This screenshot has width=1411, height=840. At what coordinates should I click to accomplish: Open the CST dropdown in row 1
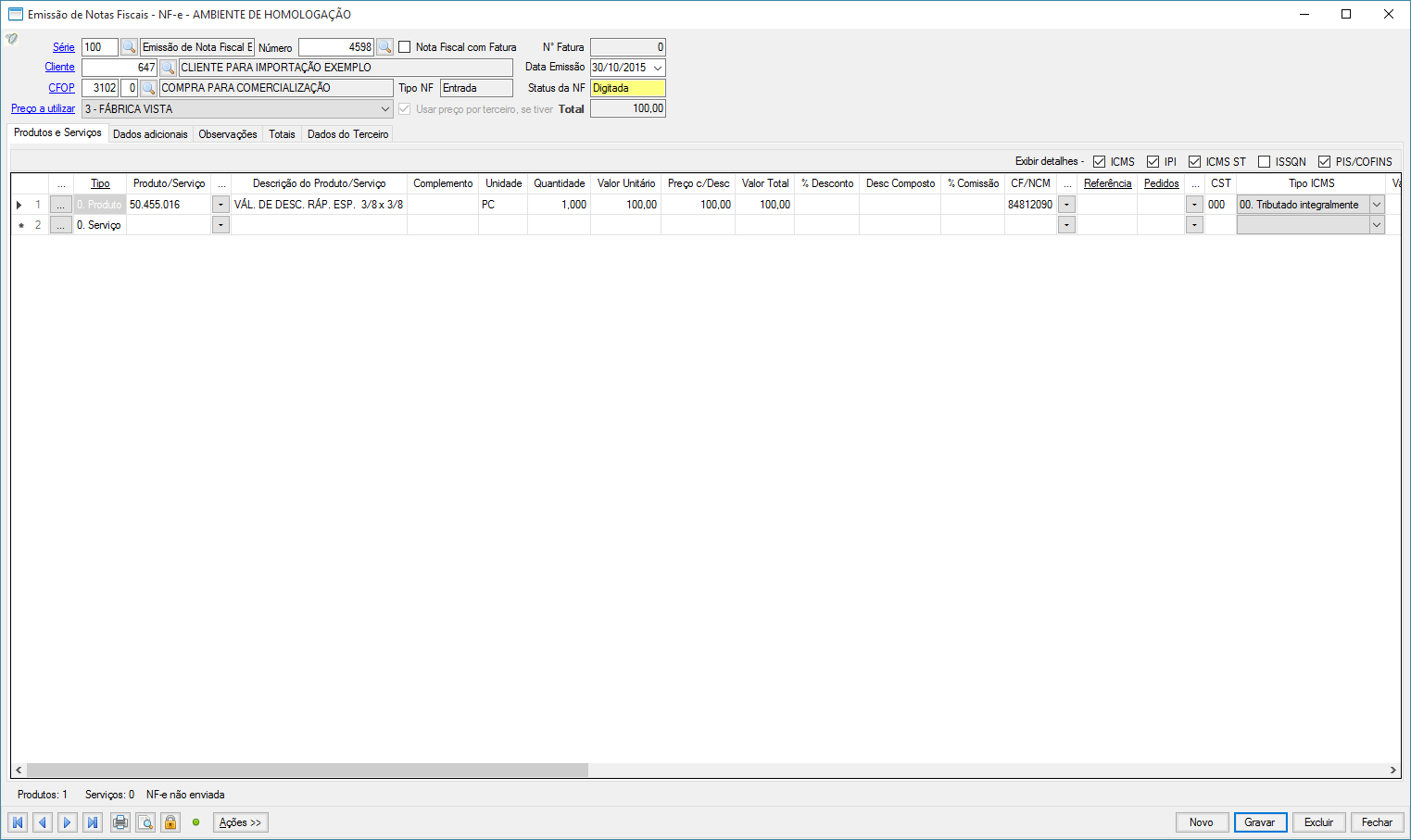click(1195, 205)
